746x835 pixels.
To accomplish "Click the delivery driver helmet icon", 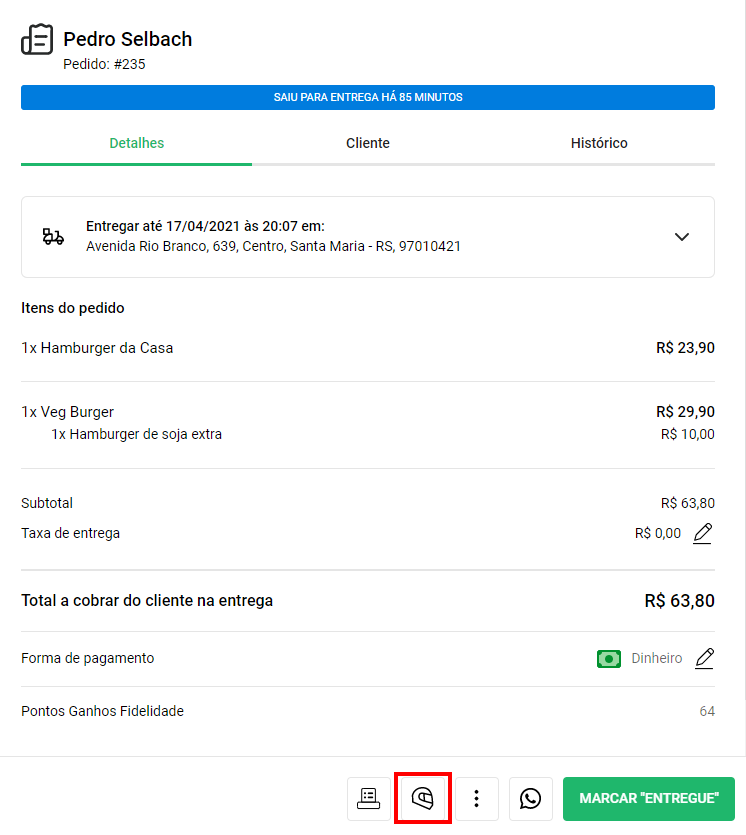I will [423, 798].
